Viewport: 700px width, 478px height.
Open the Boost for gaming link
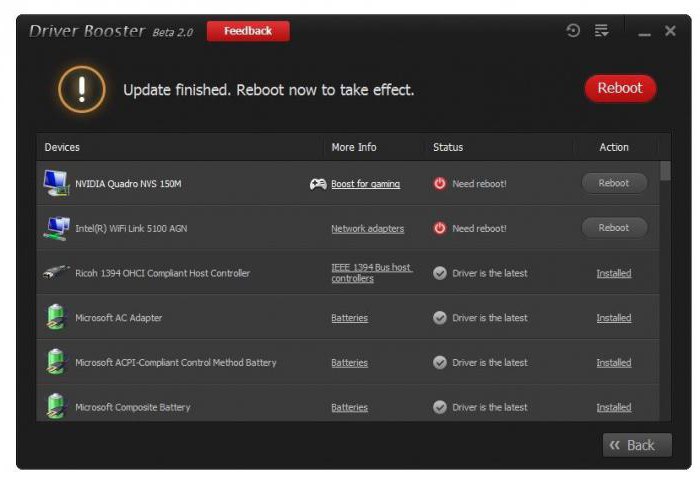click(x=366, y=184)
